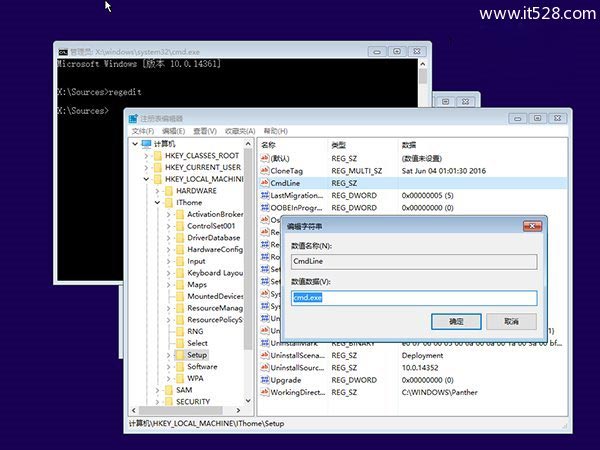The height and width of the screenshot is (450, 600).
Task: Click the default value string icon
Action: pyautogui.click(x=264, y=158)
